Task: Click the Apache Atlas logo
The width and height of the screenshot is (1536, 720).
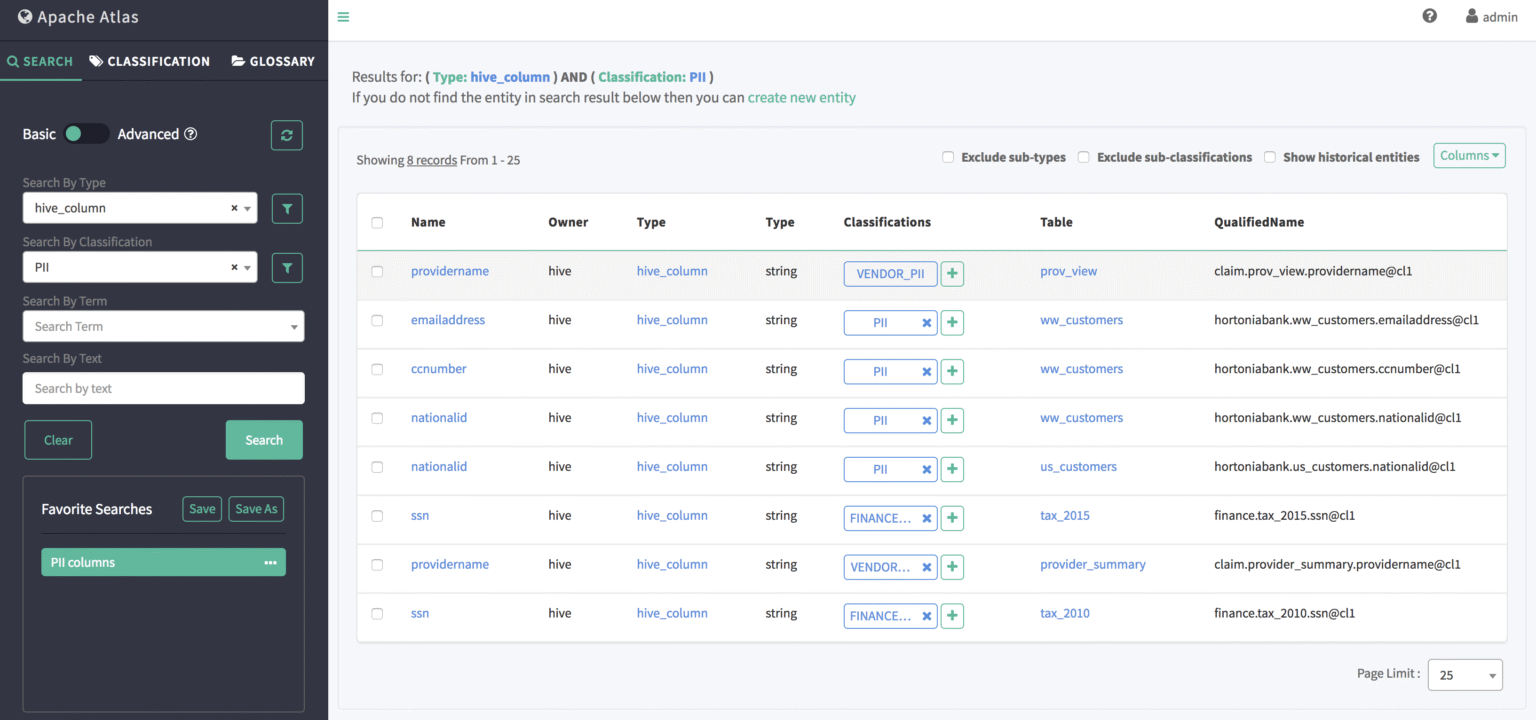Action: tap(80, 16)
